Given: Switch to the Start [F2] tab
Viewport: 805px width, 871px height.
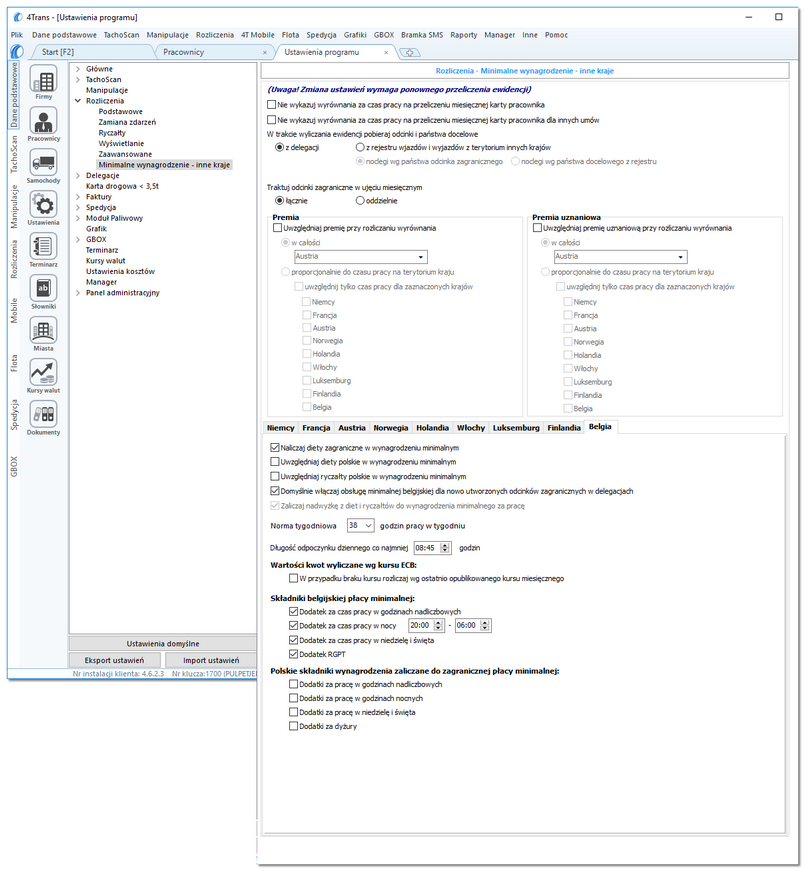Looking at the screenshot, I should [58, 52].
